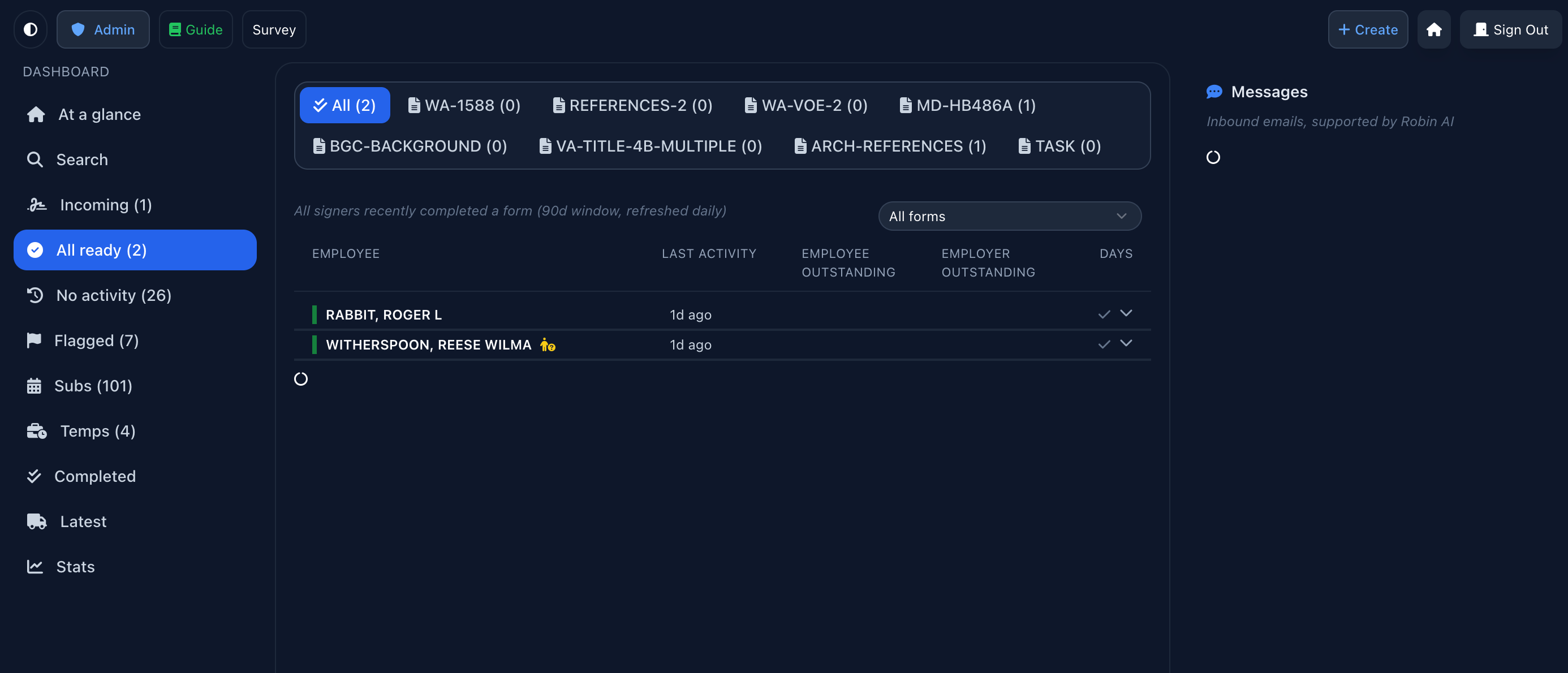
Task: Expand the Rabbit, Roger L row chevron
Action: pyautogui.click(x=1126, y=313)
